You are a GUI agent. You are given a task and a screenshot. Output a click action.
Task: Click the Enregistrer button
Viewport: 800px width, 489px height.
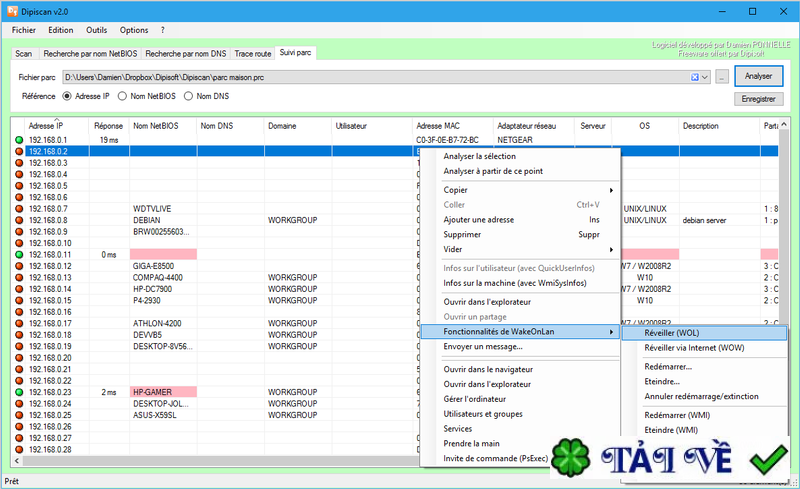[x=759, y=99]
